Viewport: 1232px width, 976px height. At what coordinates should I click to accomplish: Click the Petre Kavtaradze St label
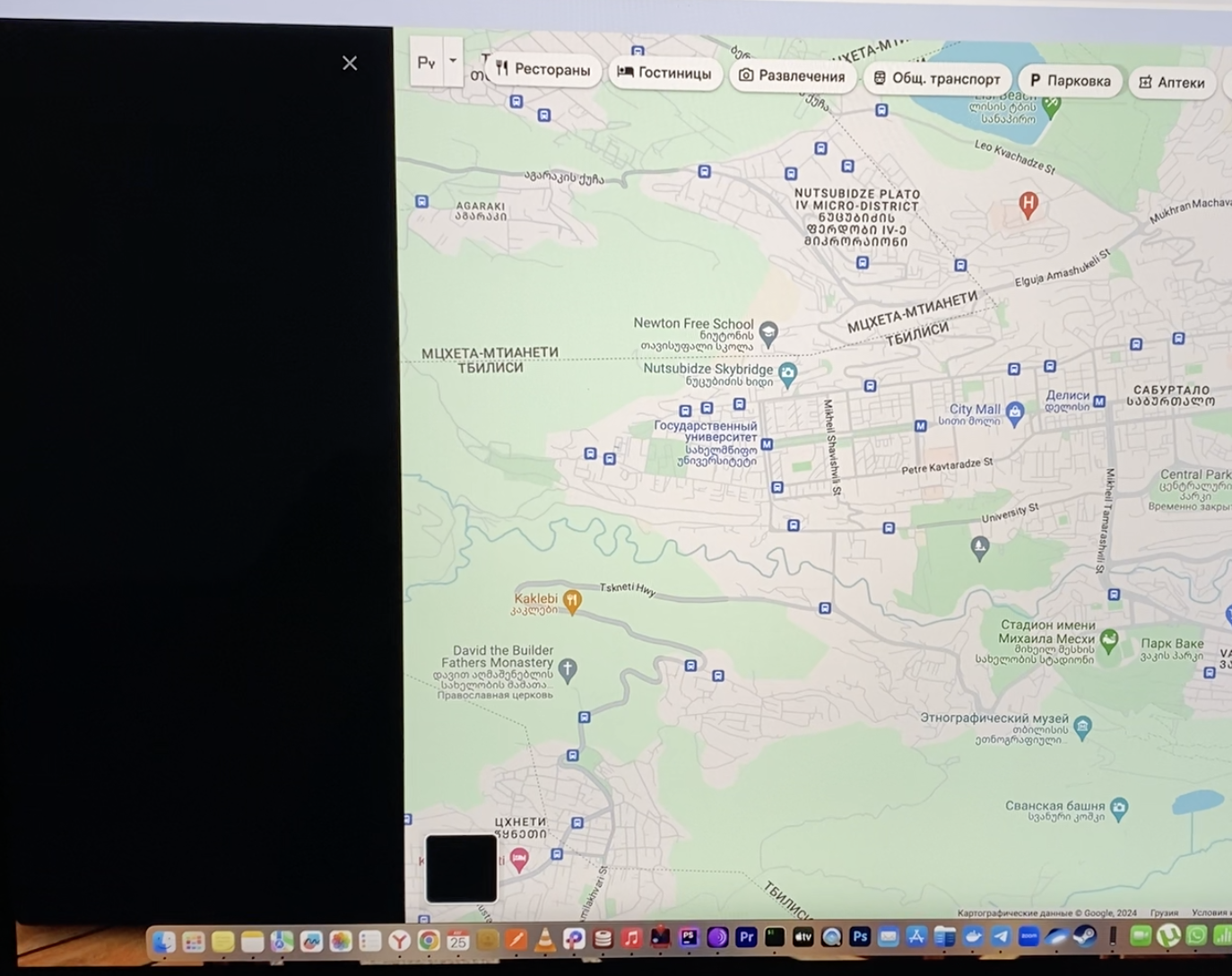[947, 466]
